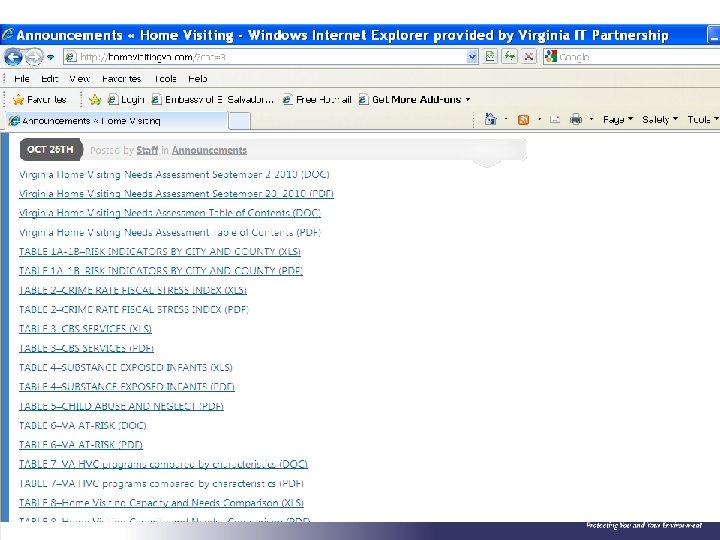Click the New Tab blank button
Screen dimensions: 720x540
239,121
